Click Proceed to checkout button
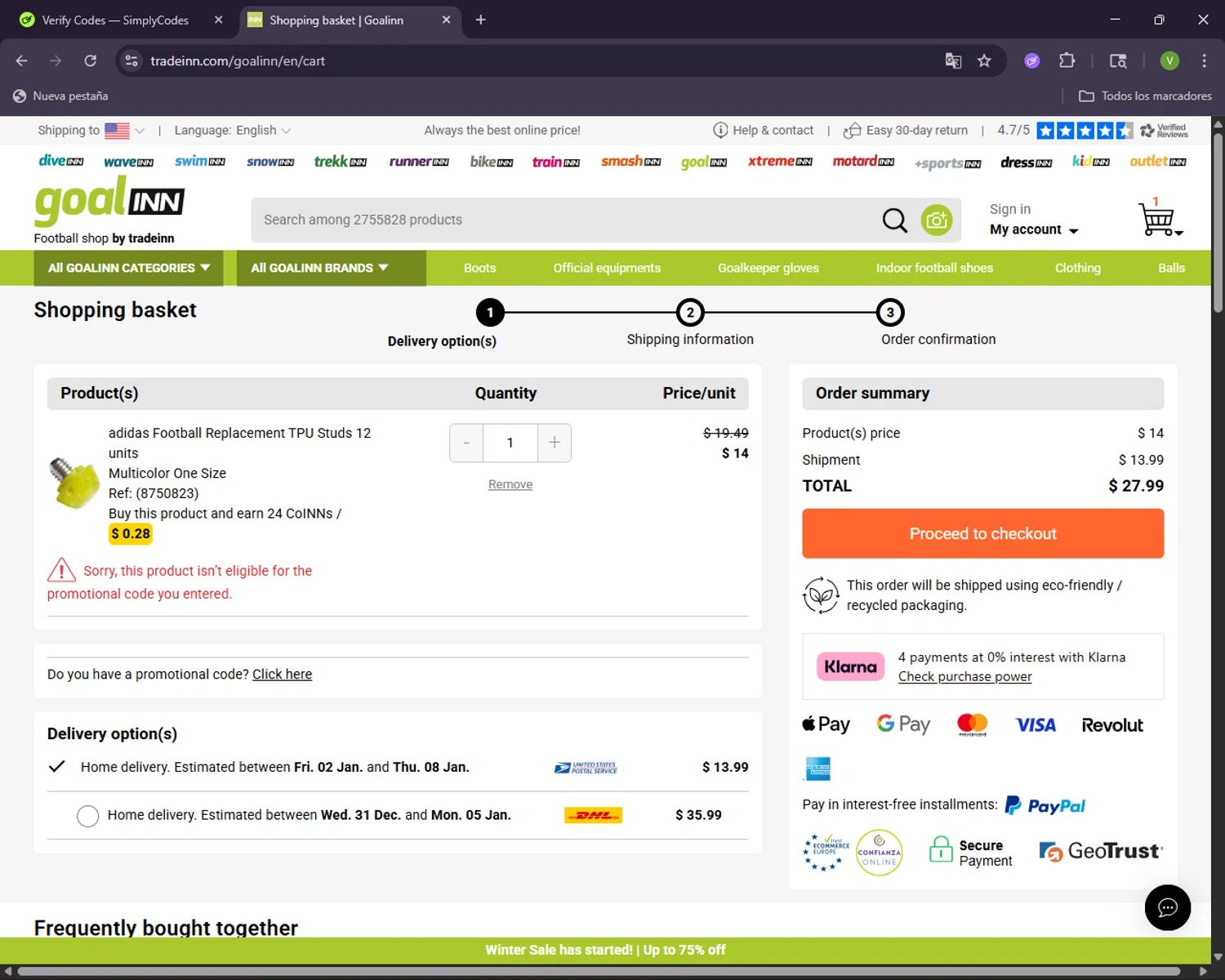Viewport: 1225px width, 980px height. (x=982, y=533)
